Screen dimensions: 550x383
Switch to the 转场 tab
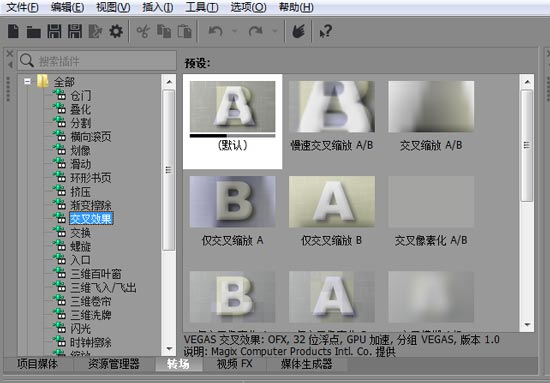(x=178, y=364)
